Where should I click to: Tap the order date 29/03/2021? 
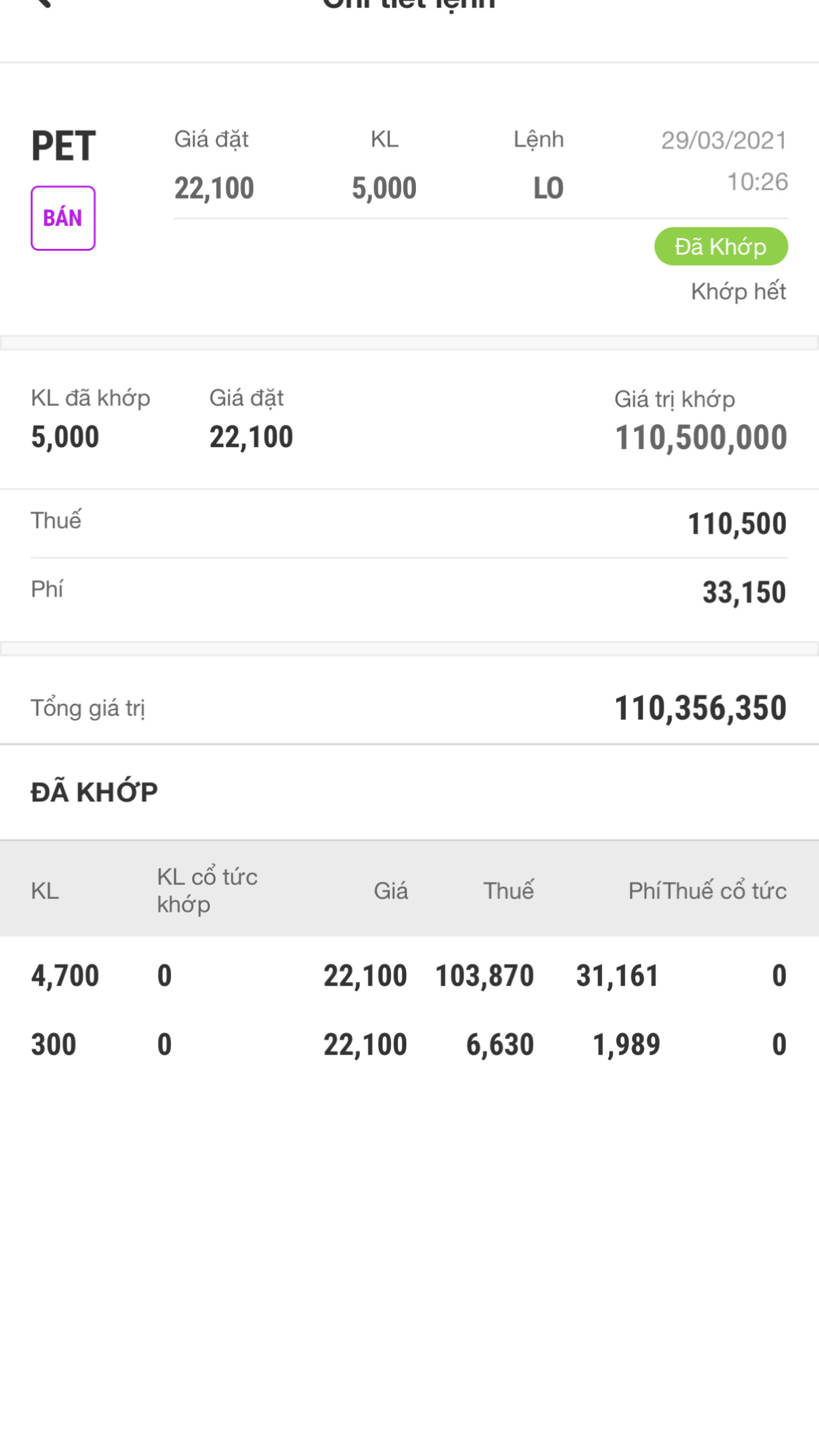pyautogui.click(x=723, y=140)
